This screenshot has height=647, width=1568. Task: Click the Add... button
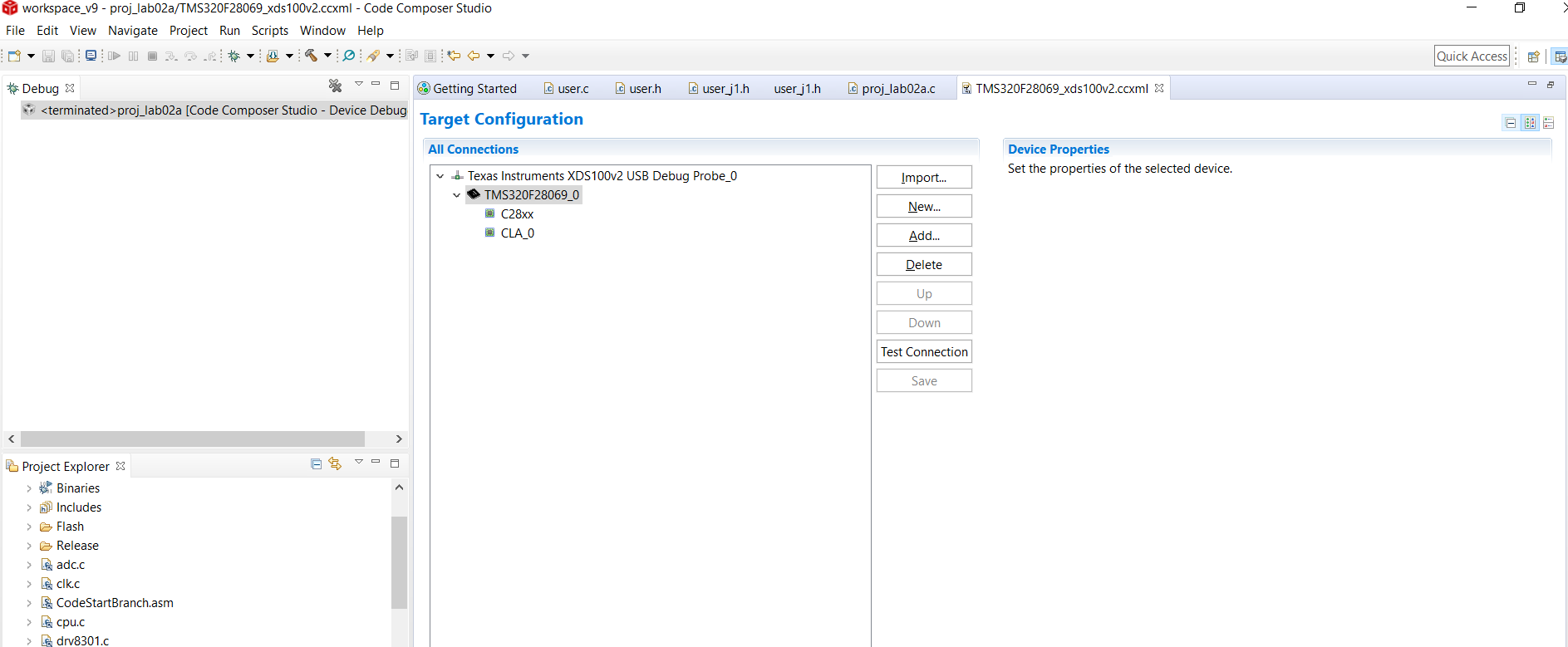tap(924, 235)
